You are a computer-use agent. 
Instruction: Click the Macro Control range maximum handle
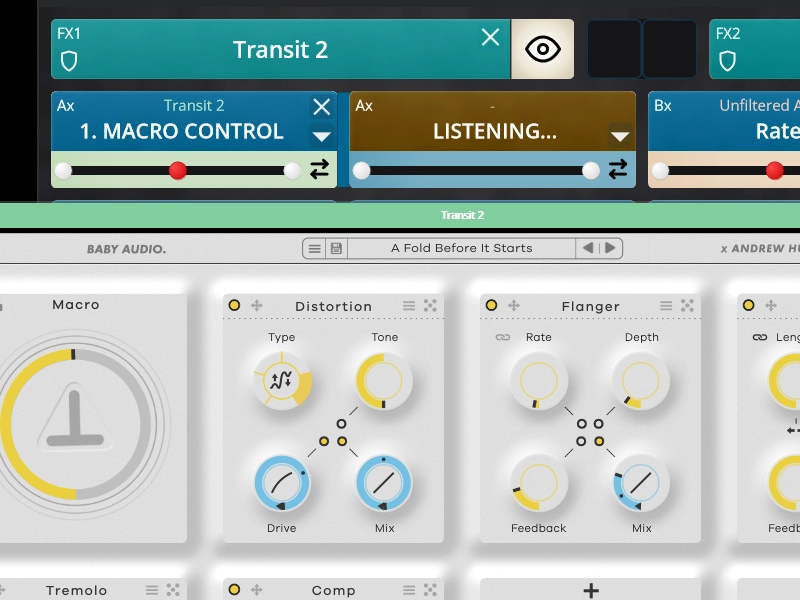[292, 170]
